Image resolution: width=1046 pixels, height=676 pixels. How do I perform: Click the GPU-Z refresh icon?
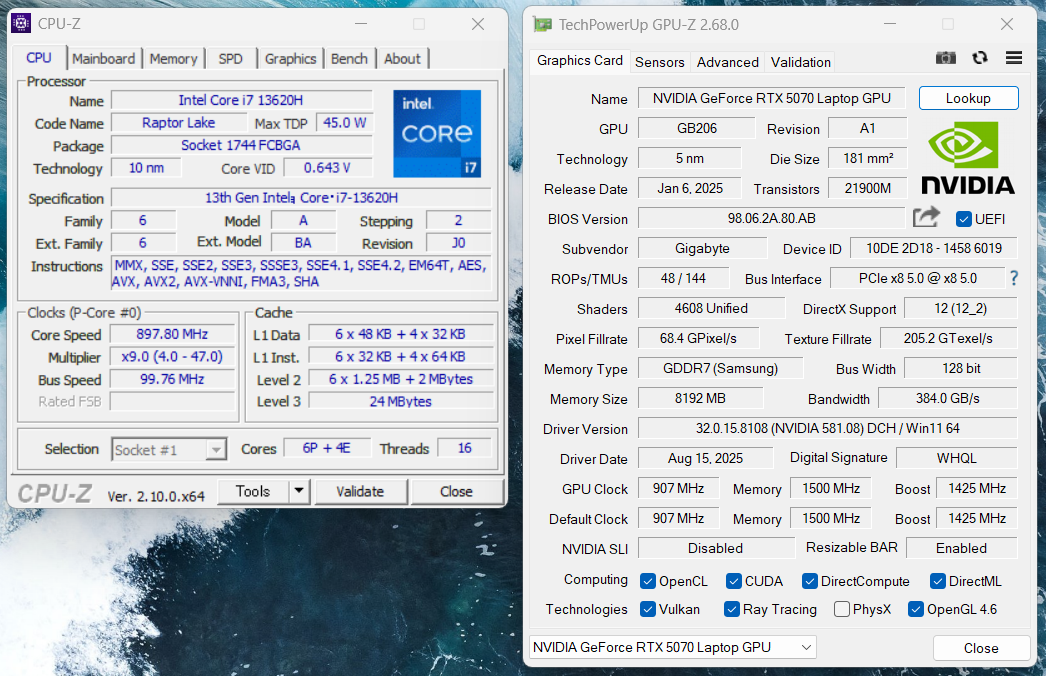tap(980, 59)
